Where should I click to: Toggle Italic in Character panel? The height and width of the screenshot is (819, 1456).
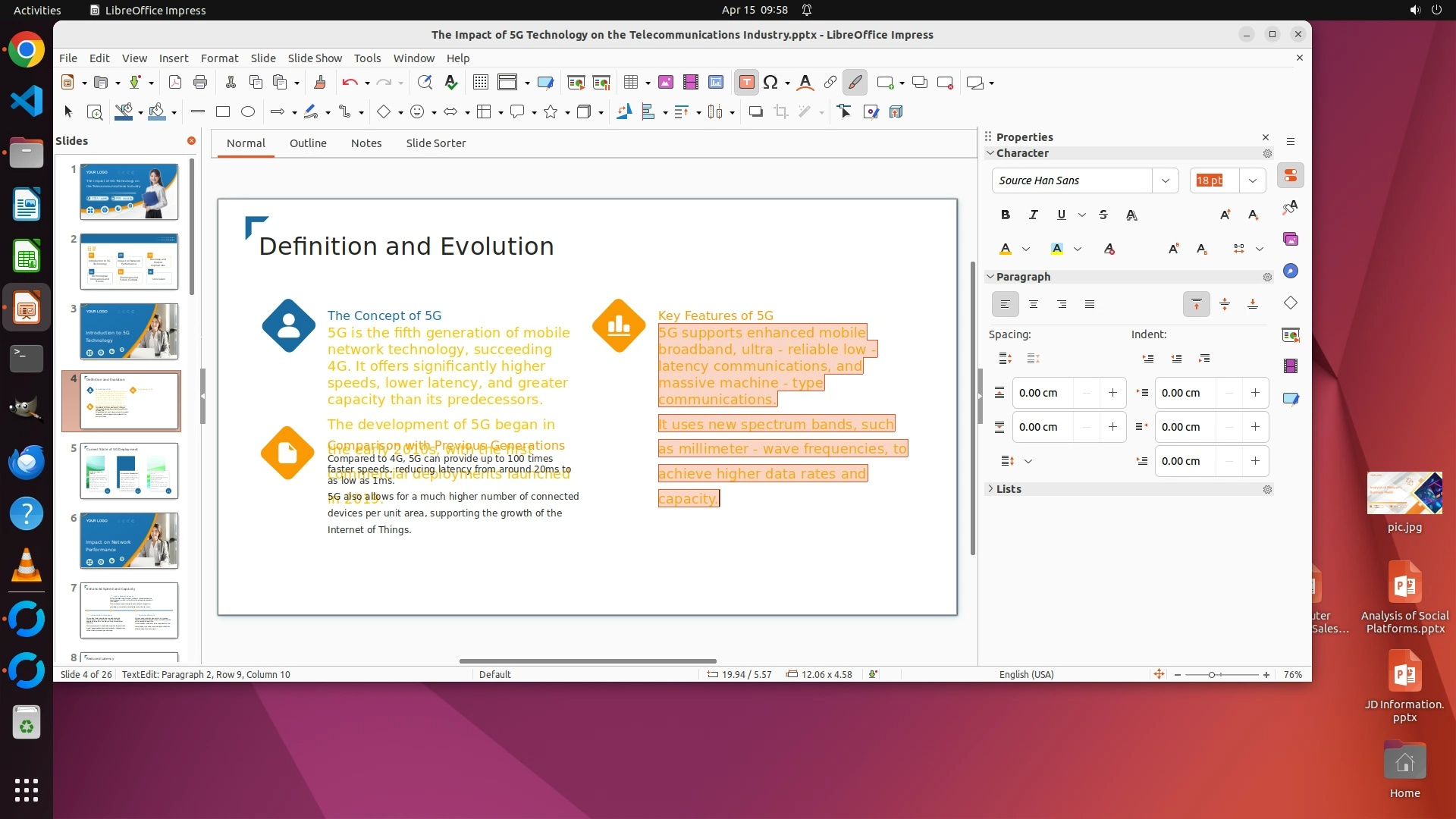tap(1033, 215)
